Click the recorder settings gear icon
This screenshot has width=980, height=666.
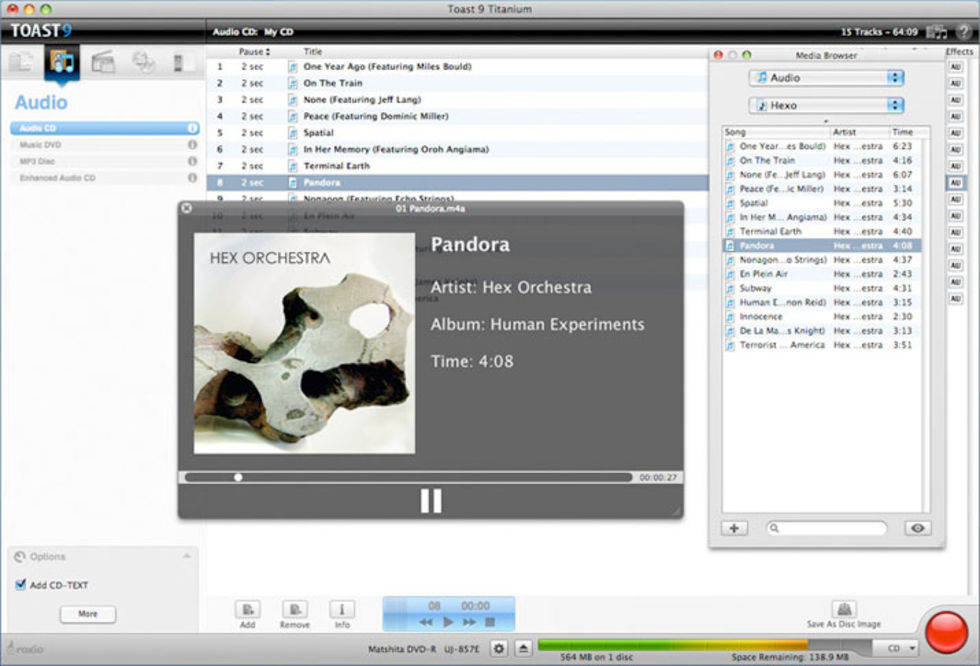(499, 649)
